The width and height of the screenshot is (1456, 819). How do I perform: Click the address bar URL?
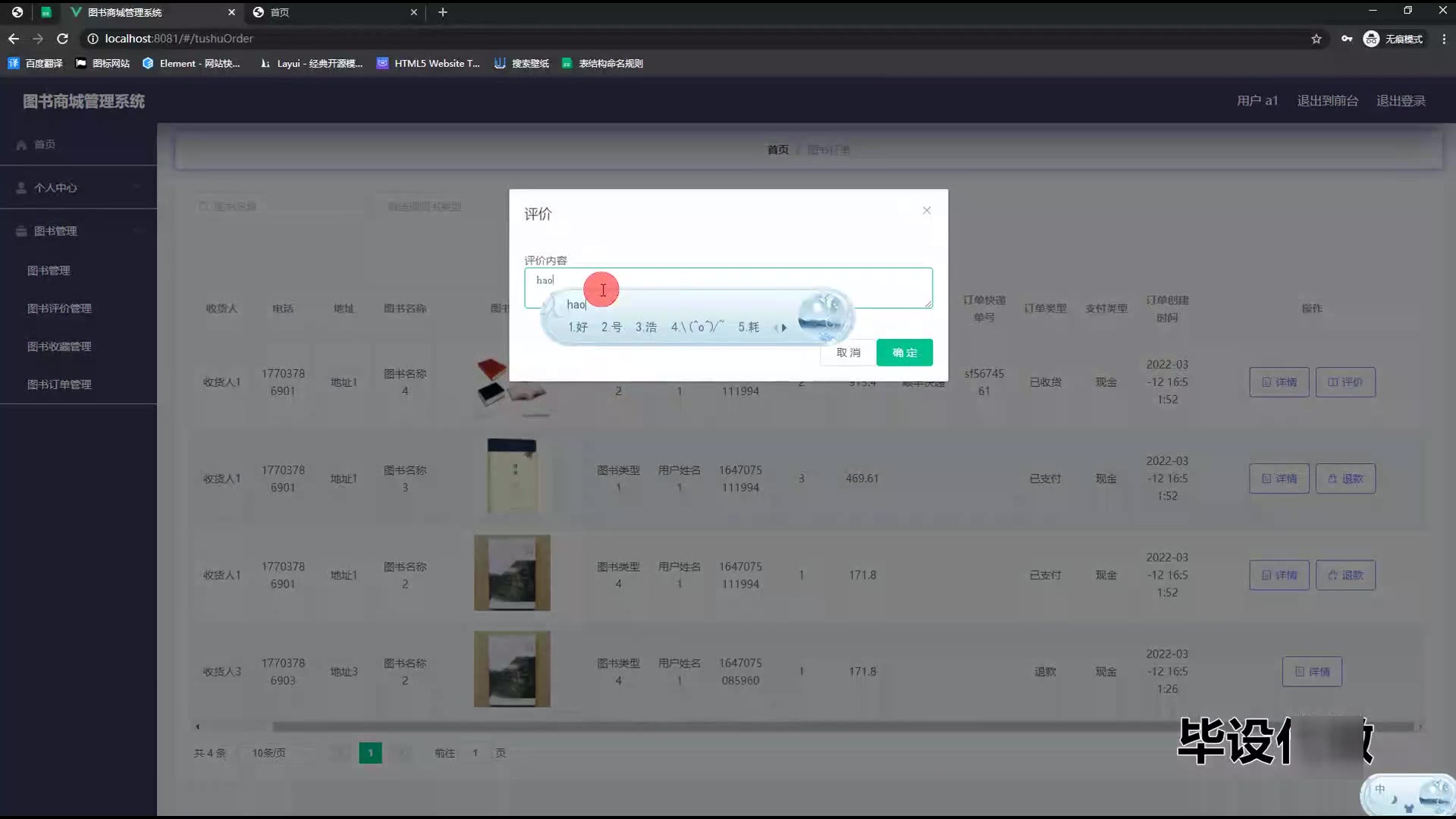pos(179,39)
